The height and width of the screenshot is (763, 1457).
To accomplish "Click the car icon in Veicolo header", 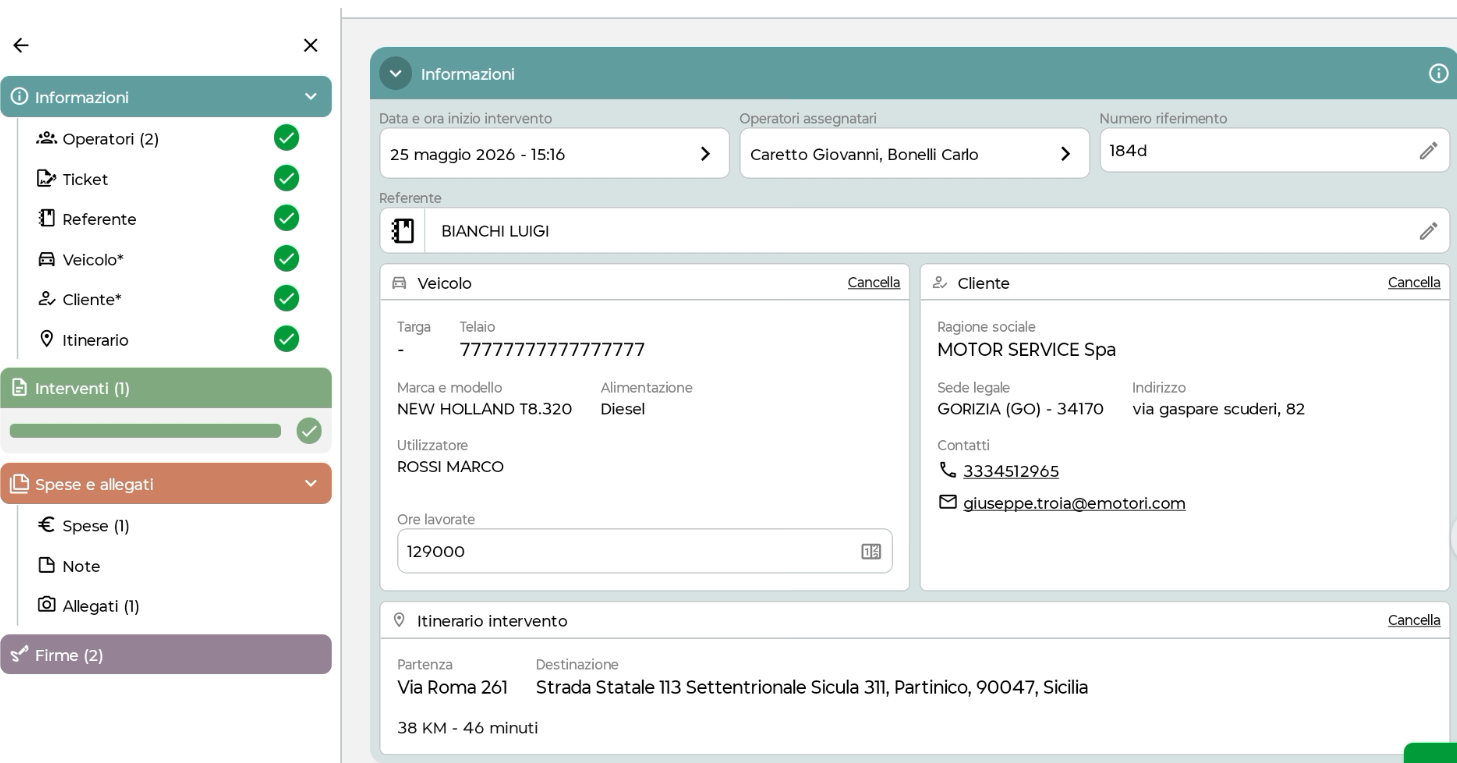I will [x=399, y=283].
